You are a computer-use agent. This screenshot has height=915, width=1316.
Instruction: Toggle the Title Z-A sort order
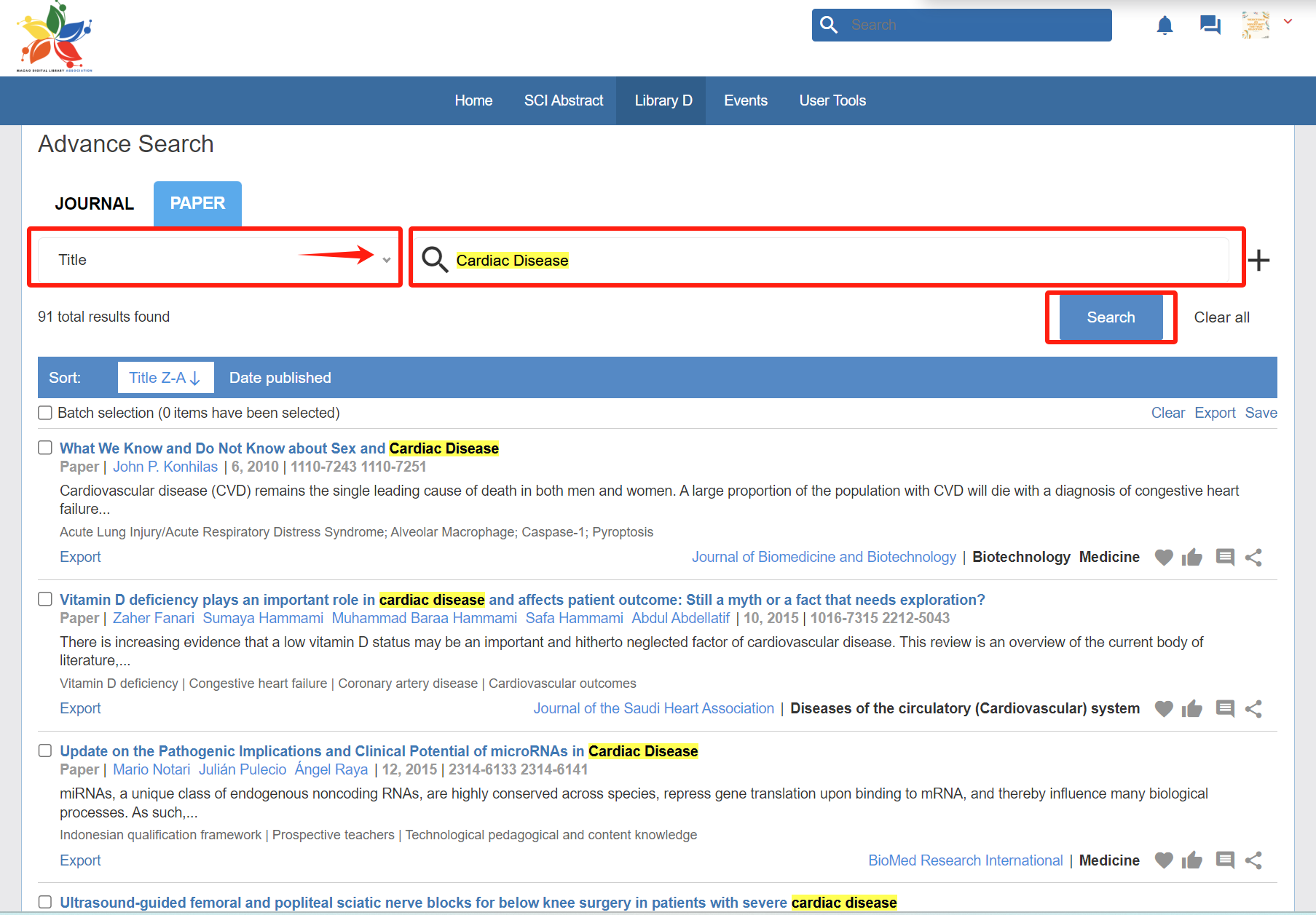pyautogui.click(x=165, y=378)
